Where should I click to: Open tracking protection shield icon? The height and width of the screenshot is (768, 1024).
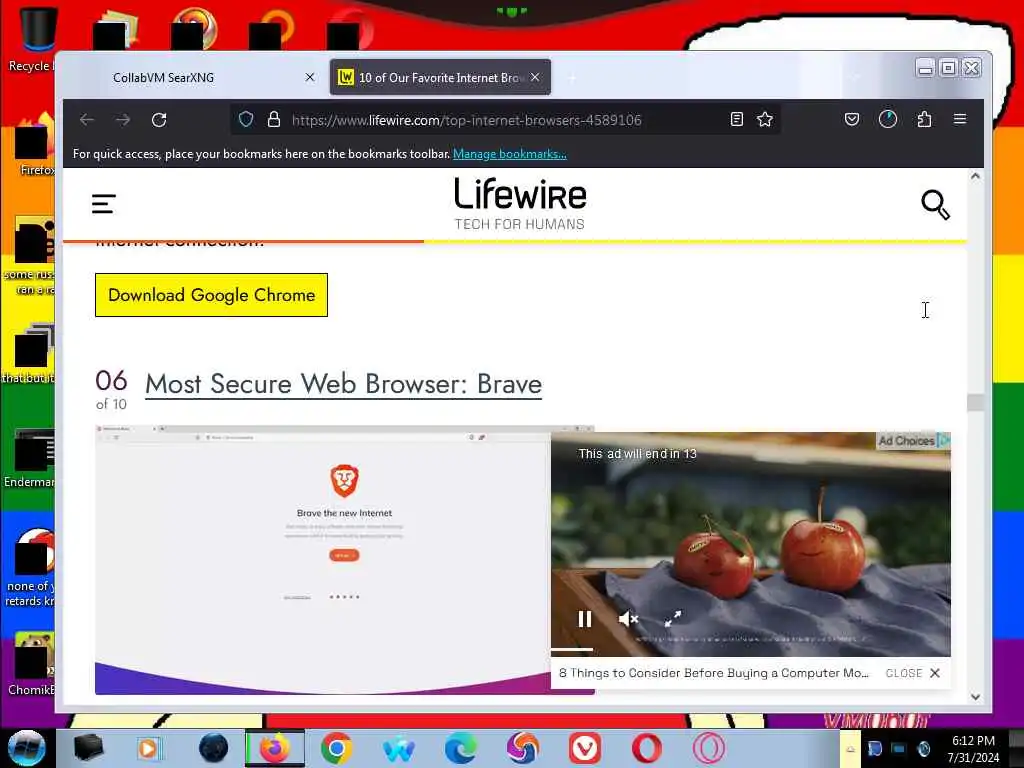coord(246,120)
